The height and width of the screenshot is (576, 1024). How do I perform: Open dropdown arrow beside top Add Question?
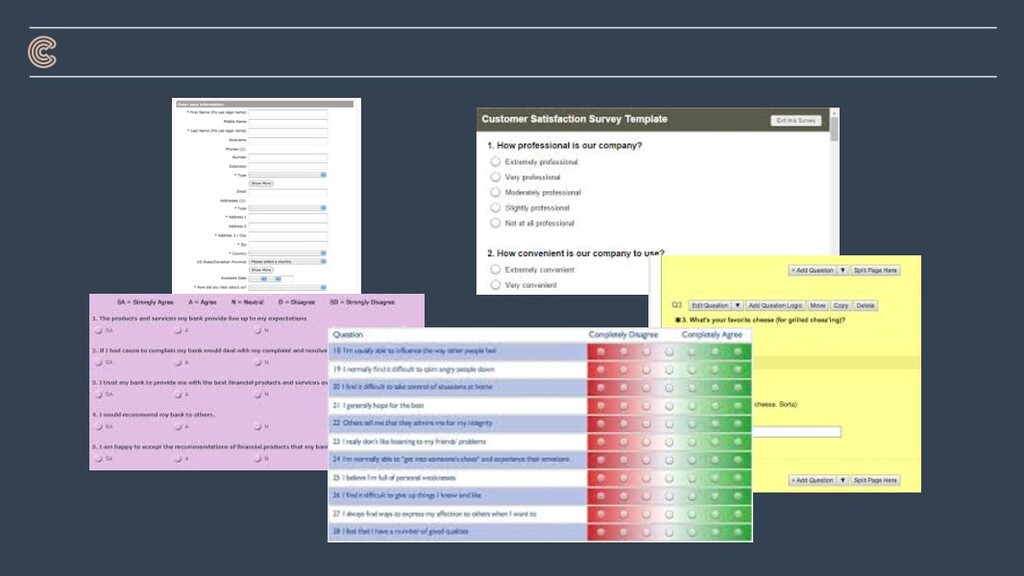tap(842, 270)
